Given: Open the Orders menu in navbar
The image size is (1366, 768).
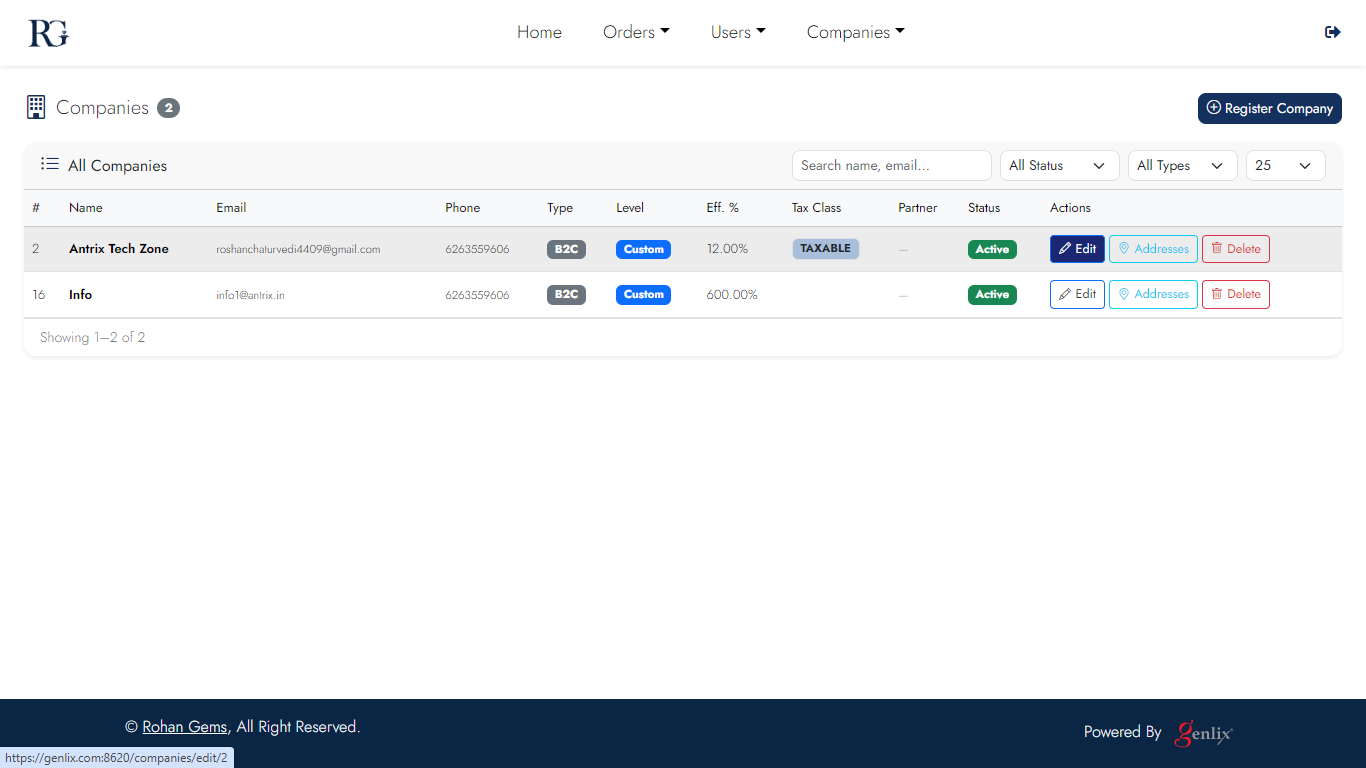Looking at the screenshot, I should point(636,32).
